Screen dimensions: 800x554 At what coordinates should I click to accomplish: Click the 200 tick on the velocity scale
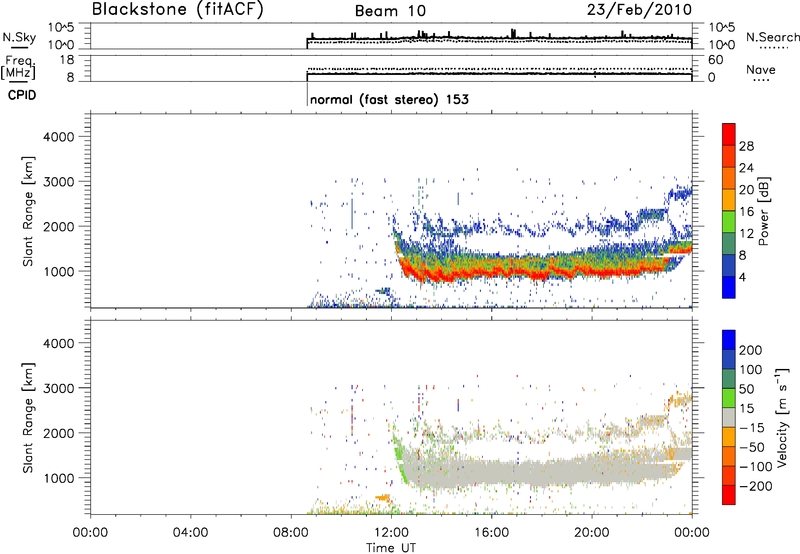pos(751,350)
